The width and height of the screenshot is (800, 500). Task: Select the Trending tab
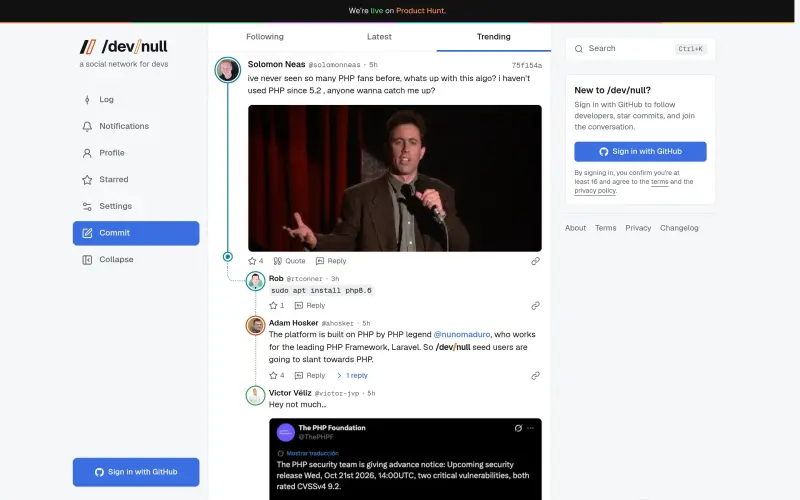click(x=493, y=37)
